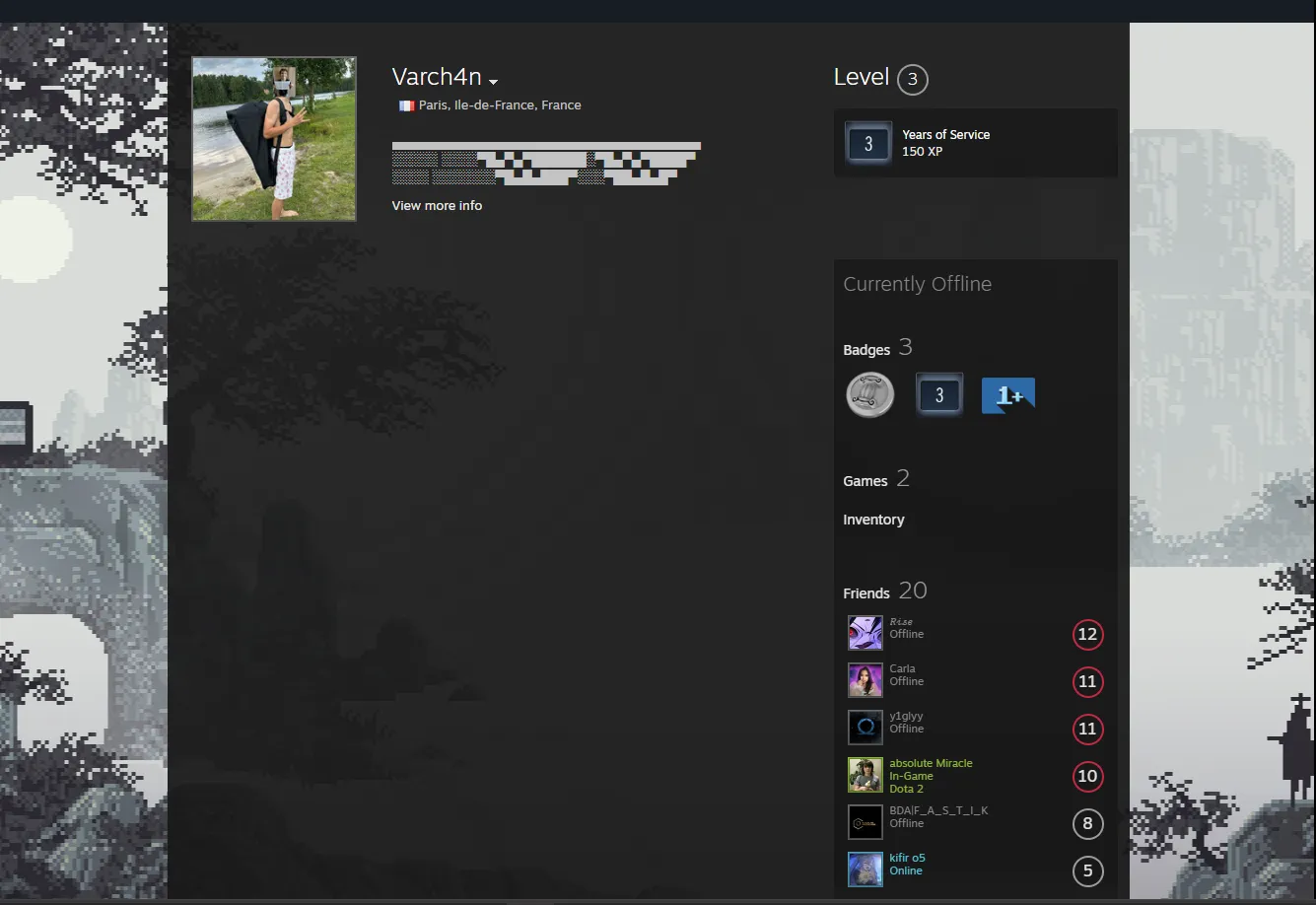Viewport: 1316px width, 905px height.
Task: Click level 10 badge beside absolute Miracle
Action: [1087, 777]
